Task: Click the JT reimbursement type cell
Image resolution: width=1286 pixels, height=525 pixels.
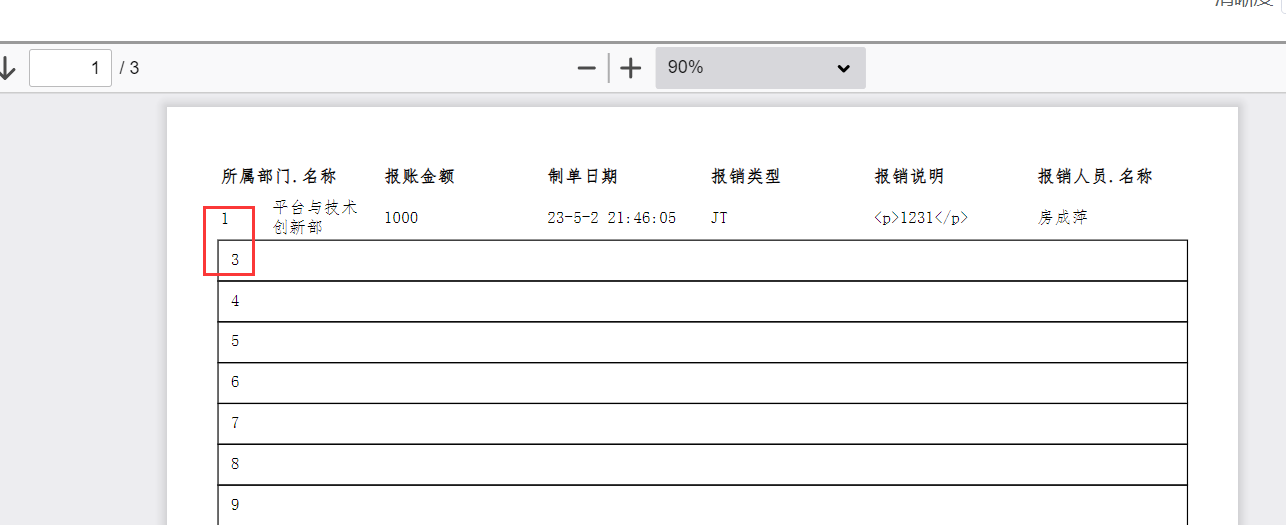Action: (719, 217)
